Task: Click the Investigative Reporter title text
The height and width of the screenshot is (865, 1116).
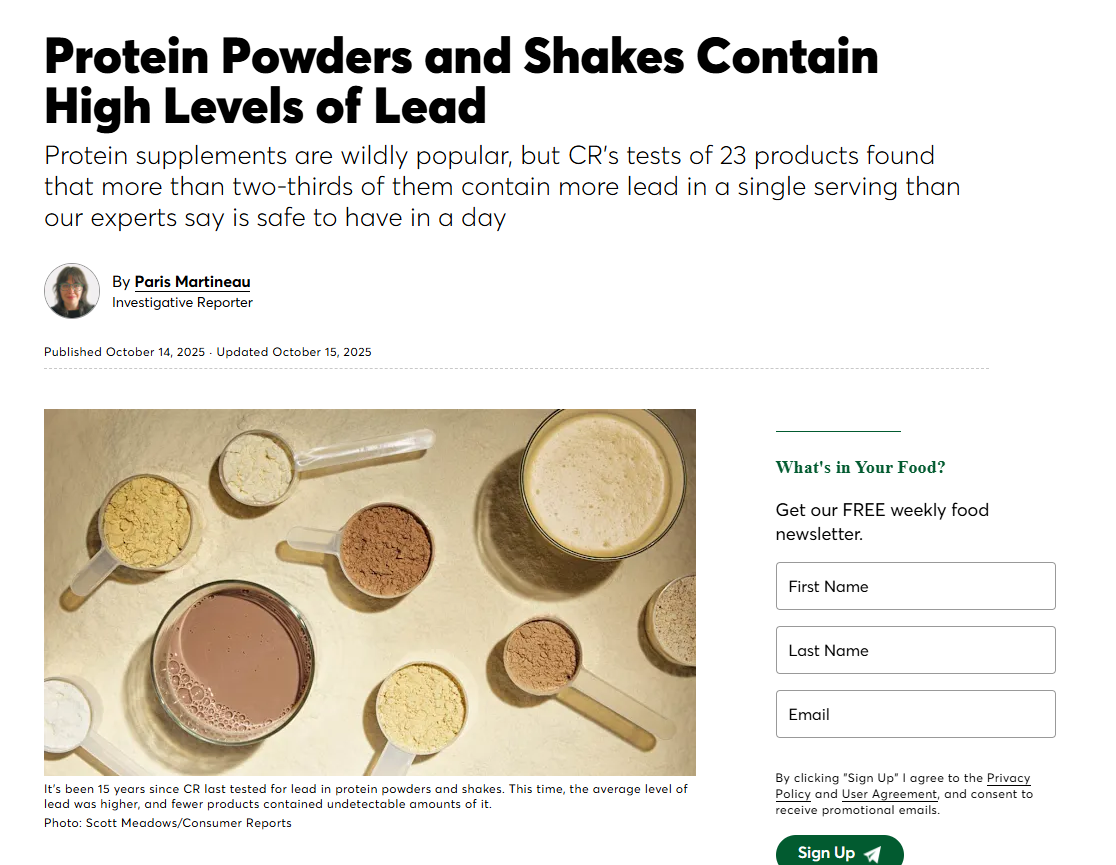Action: [182, 303]
